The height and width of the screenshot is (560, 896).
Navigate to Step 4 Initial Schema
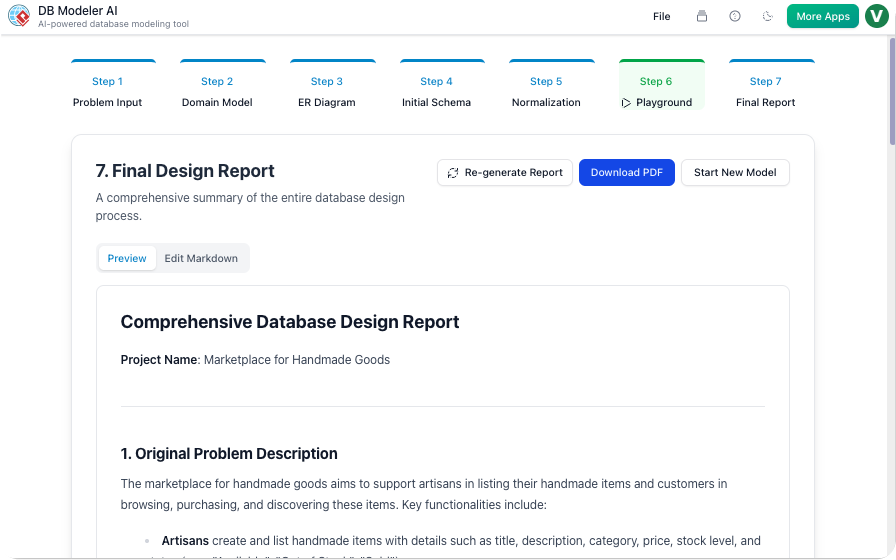[x=436, y=91]
